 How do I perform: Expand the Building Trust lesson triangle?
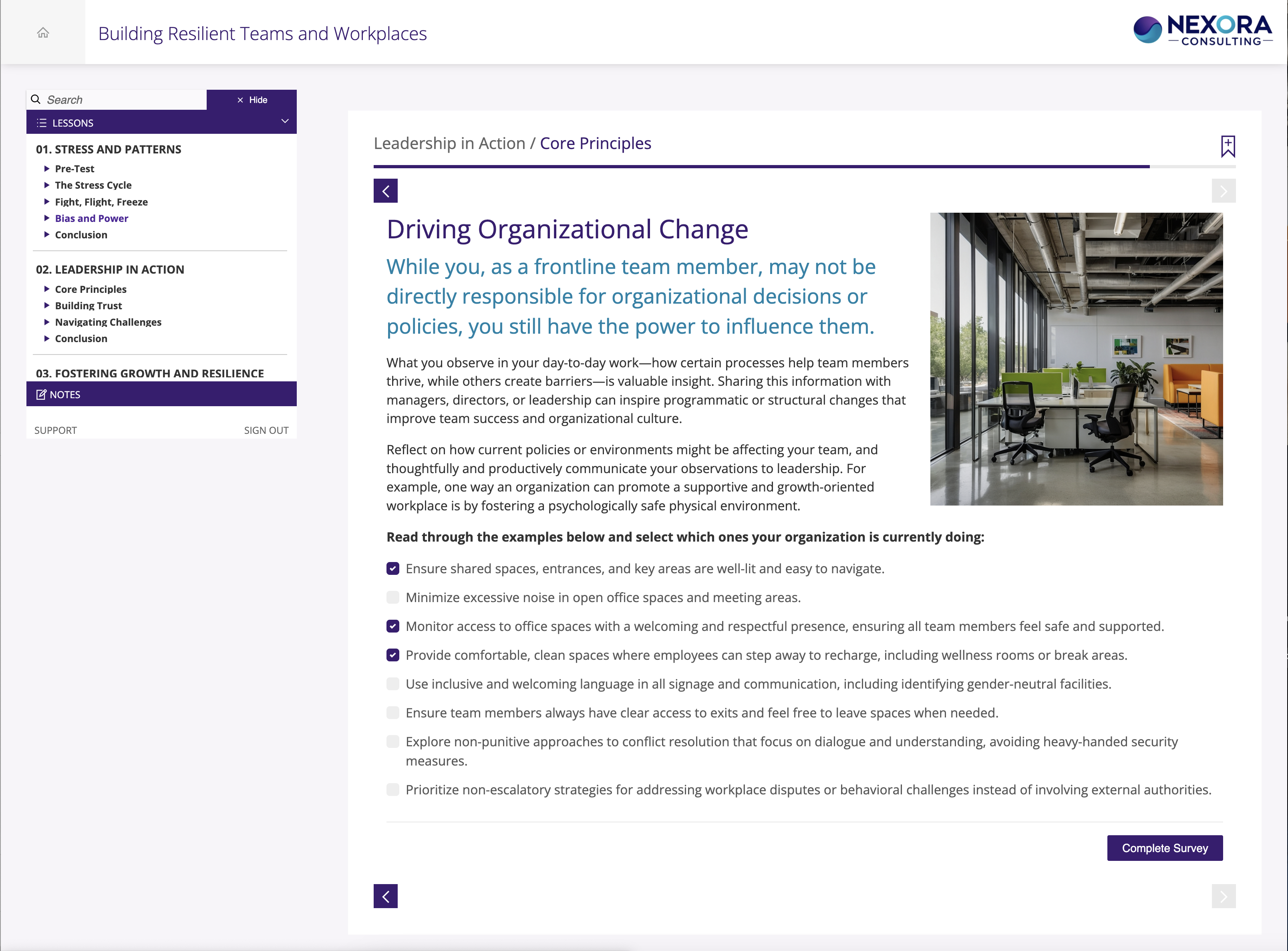(46, 306)
